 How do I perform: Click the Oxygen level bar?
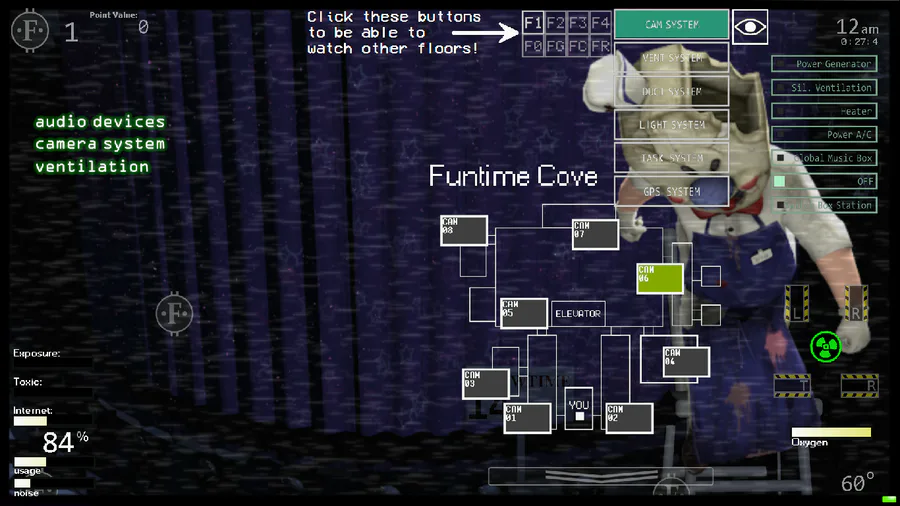coord(831,432)
